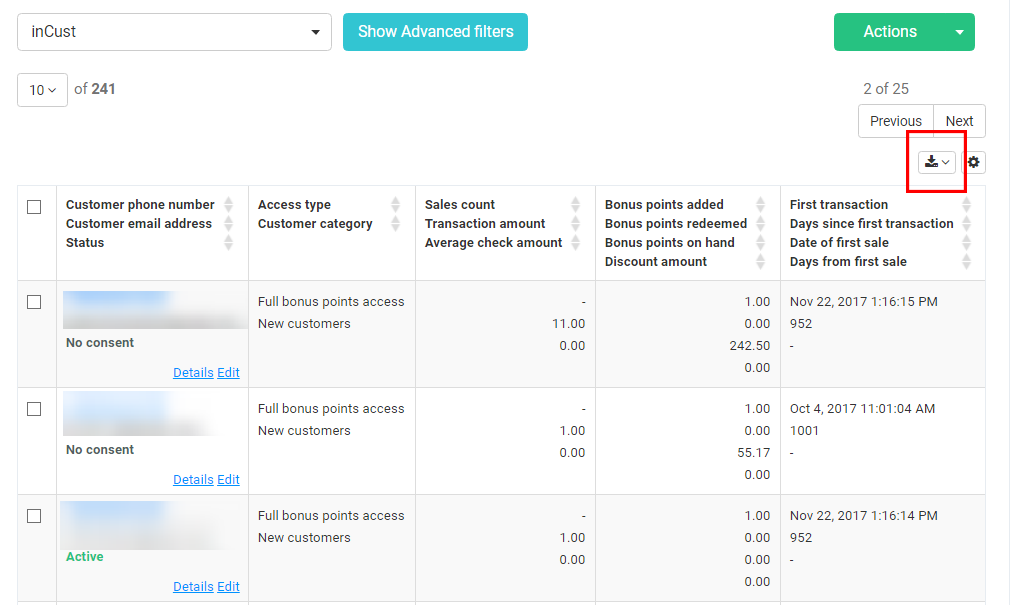Click Edit link for second customer
The image size is (1010, 605).
[x=228, y=480]
